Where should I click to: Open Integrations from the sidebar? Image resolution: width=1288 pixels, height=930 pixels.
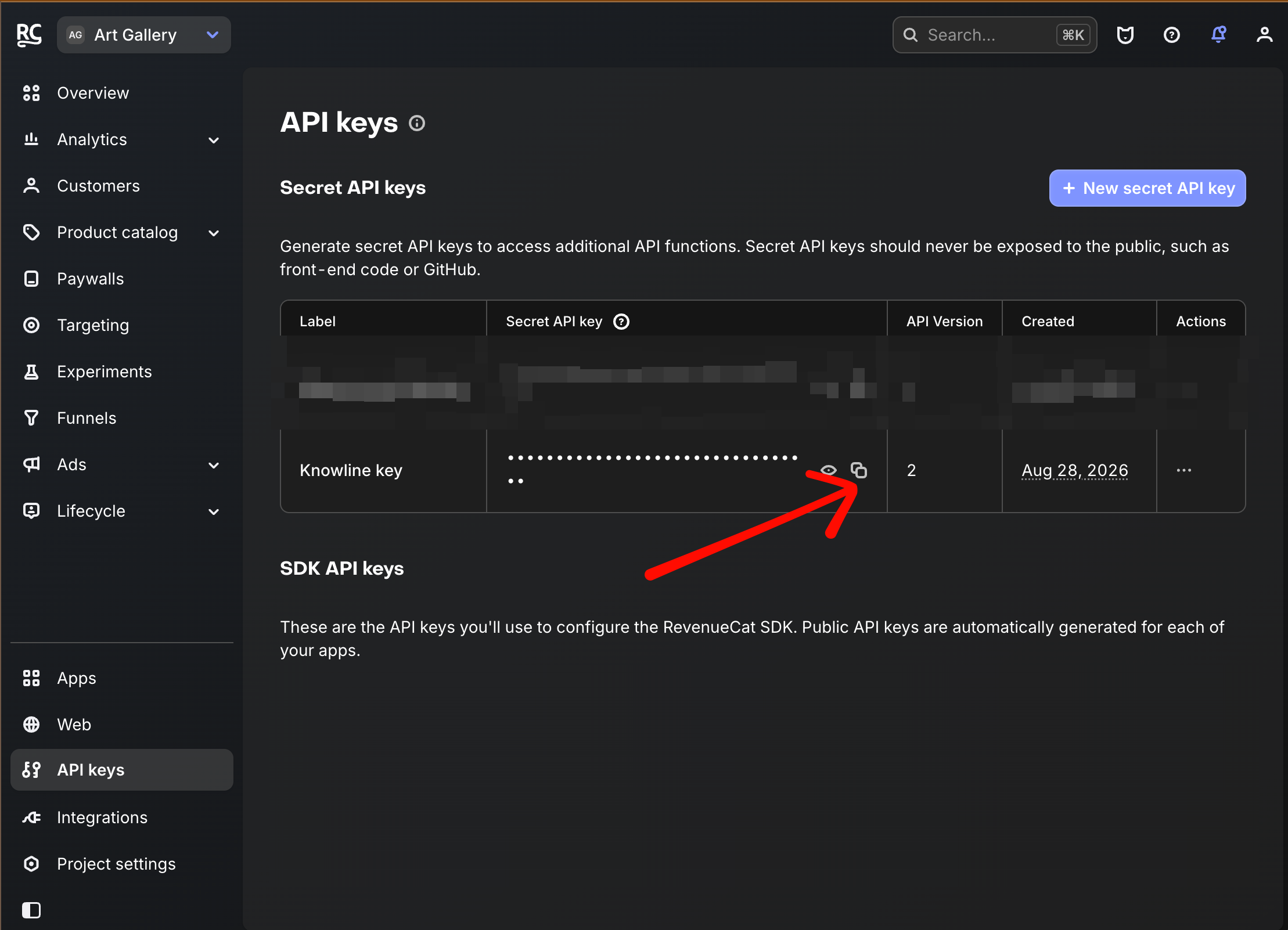122,817
